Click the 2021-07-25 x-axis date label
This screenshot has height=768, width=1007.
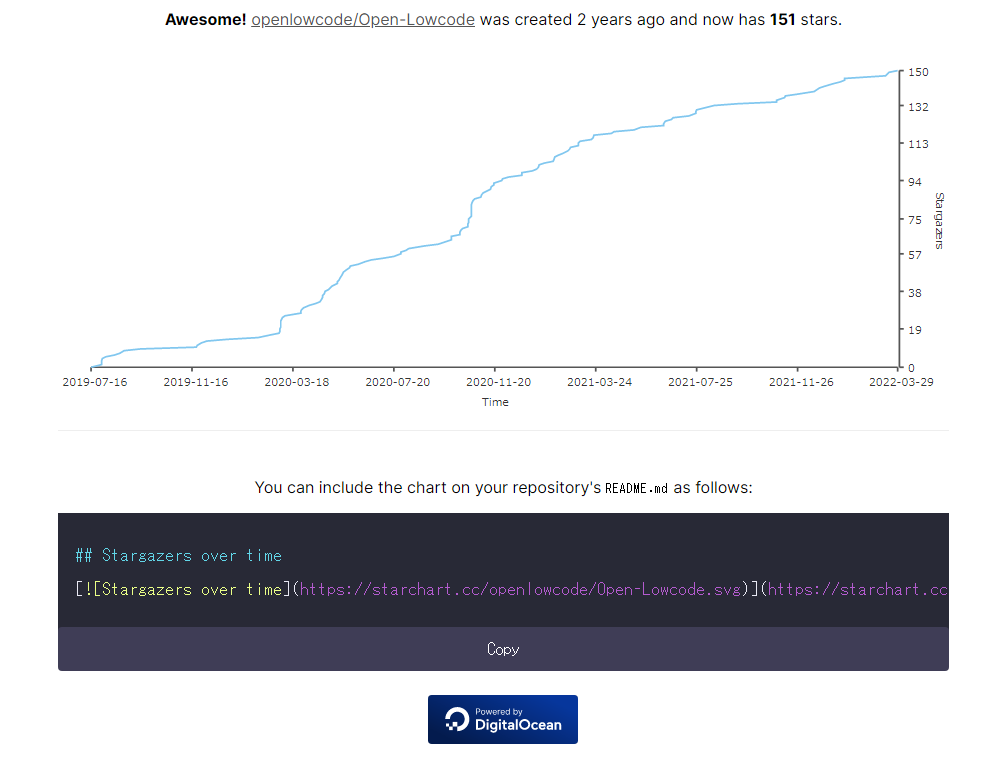(x=700, y=382)
